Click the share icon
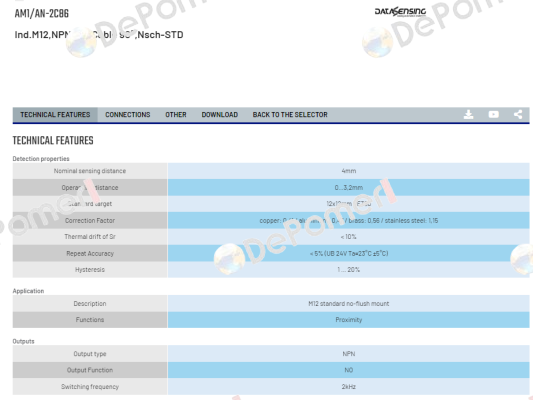 (x=518, y=114)
